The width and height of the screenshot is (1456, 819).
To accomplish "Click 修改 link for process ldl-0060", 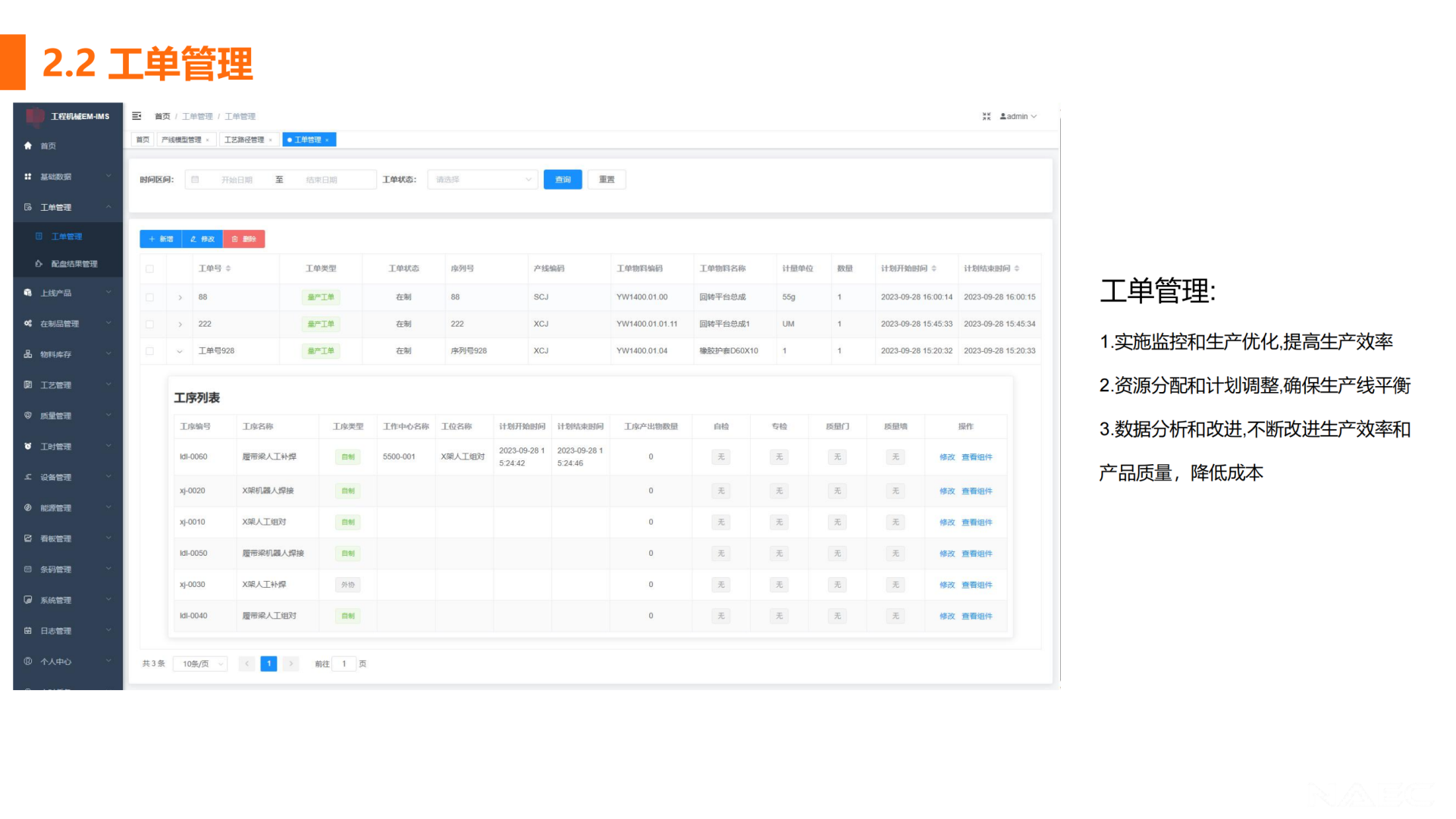I will pyautogui.click(x=947, y=457).
